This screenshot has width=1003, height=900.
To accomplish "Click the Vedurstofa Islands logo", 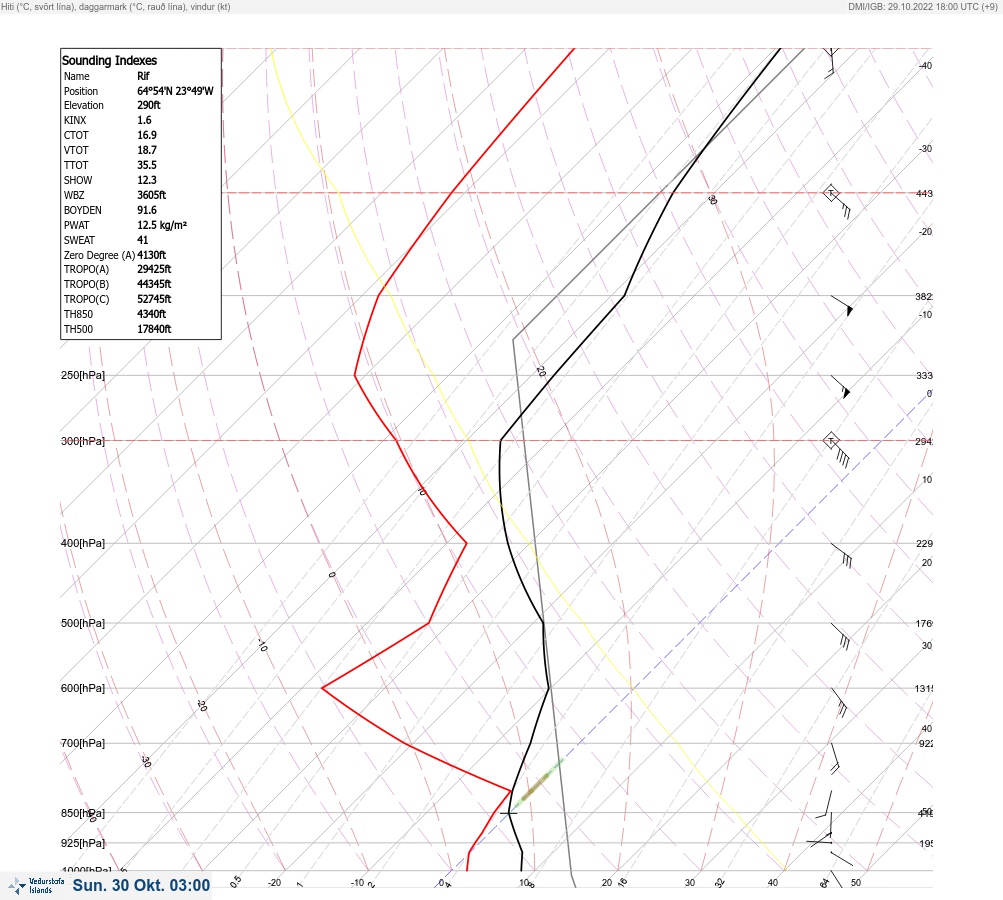I will click(36, 886).
